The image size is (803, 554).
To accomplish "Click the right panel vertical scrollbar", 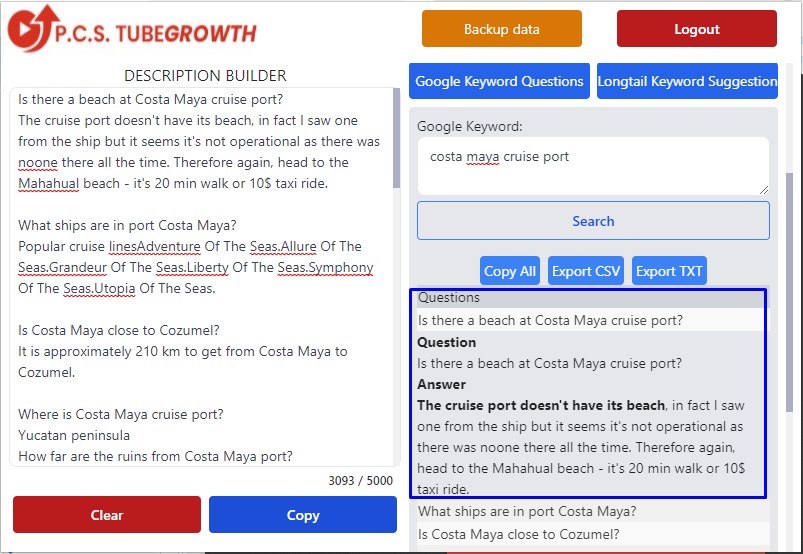I will (789, 292).
